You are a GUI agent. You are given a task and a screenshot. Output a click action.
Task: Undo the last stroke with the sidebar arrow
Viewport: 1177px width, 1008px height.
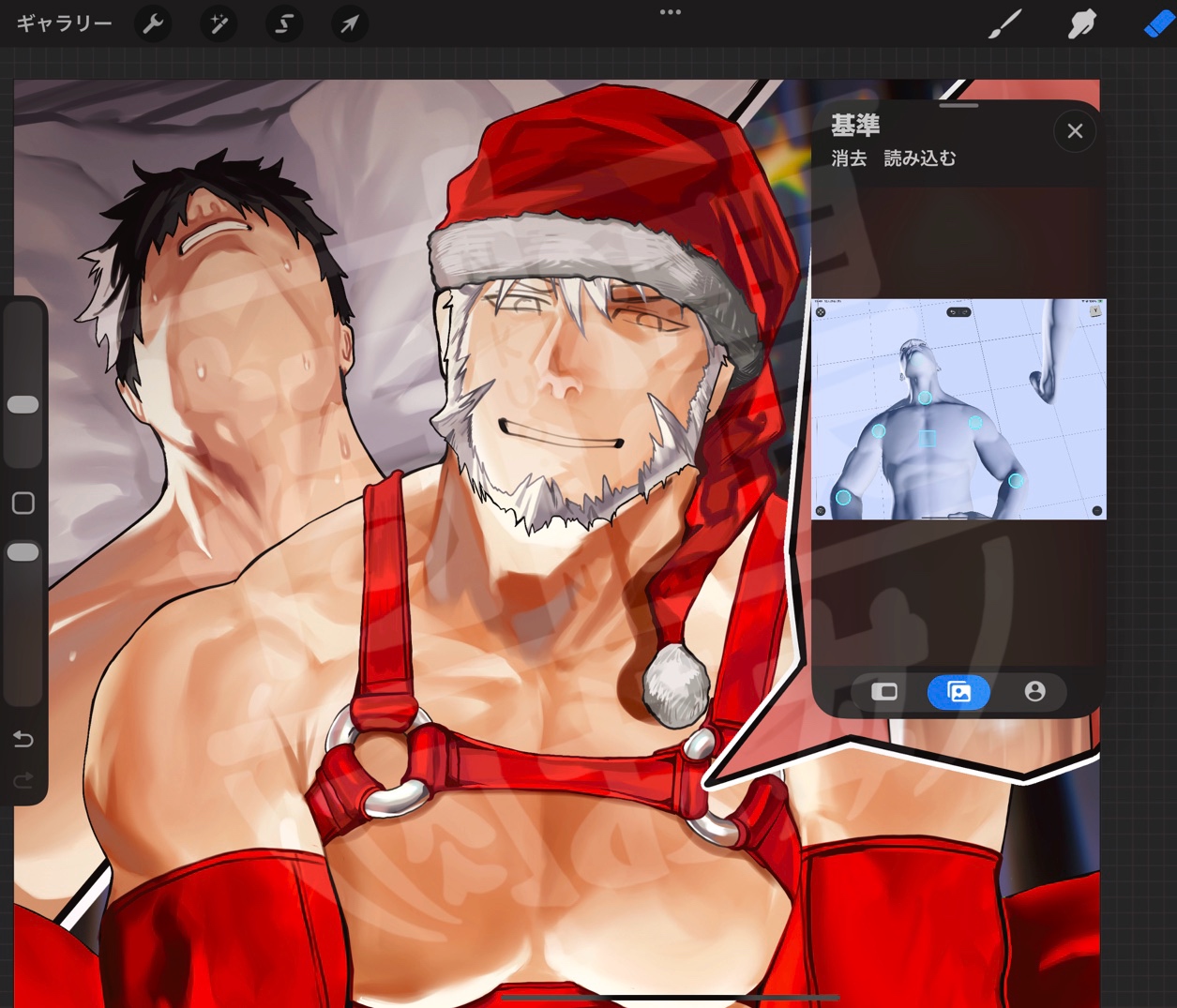pos(23,740)
